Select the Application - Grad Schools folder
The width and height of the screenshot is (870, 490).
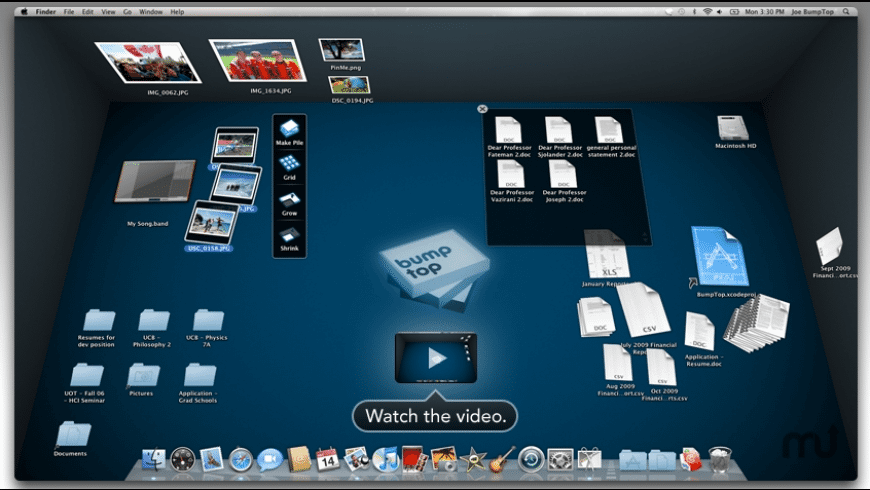200,375
